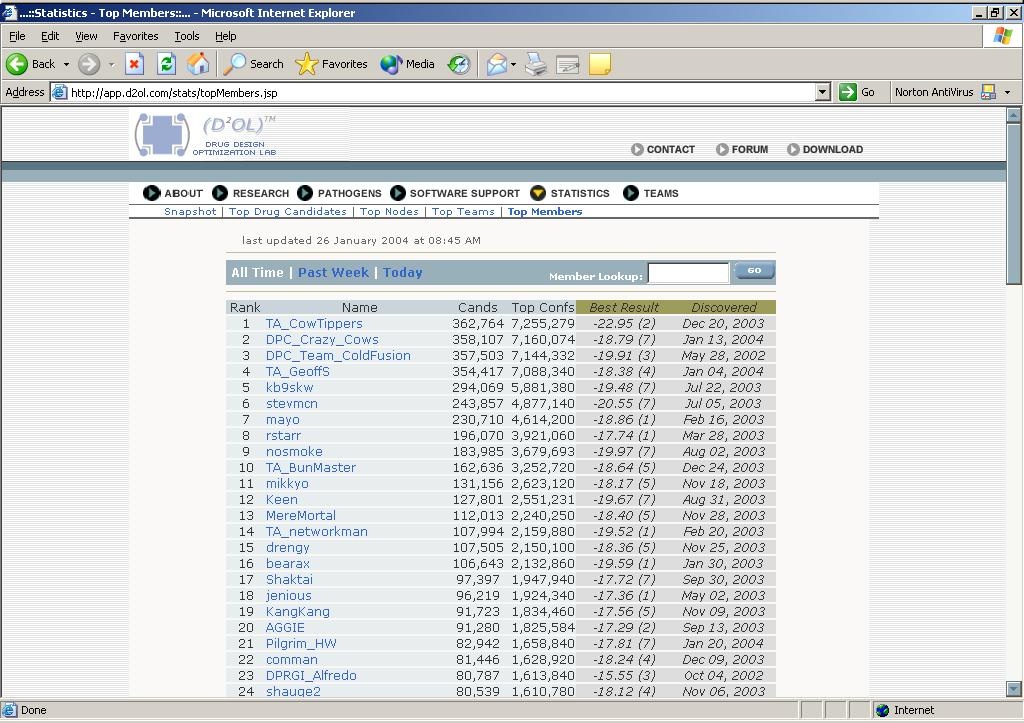The image size is (1024, 723).
Task: Open the Home page icon
Action: point(198,64)
